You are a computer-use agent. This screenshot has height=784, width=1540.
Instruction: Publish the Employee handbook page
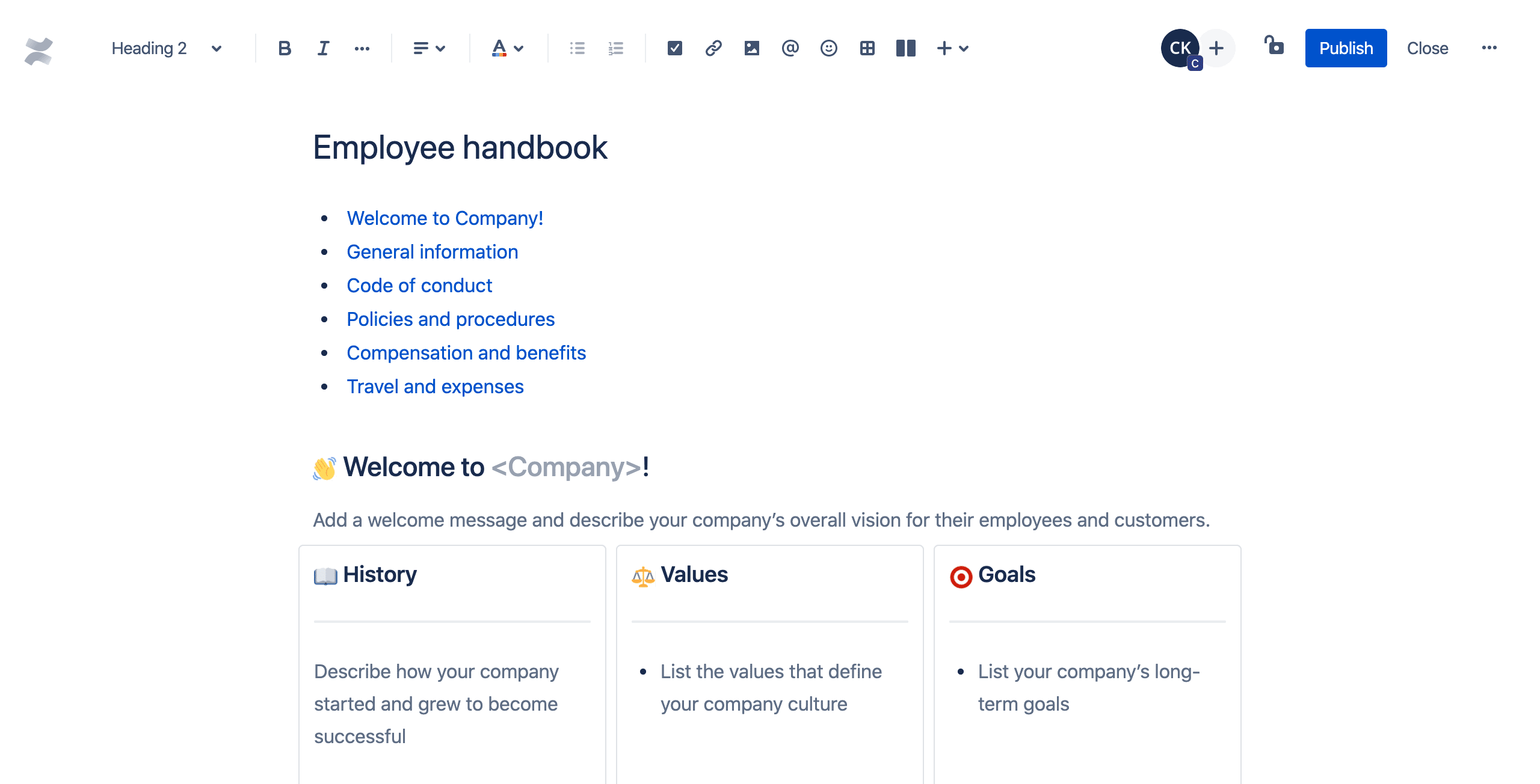tap(1346, 48)
